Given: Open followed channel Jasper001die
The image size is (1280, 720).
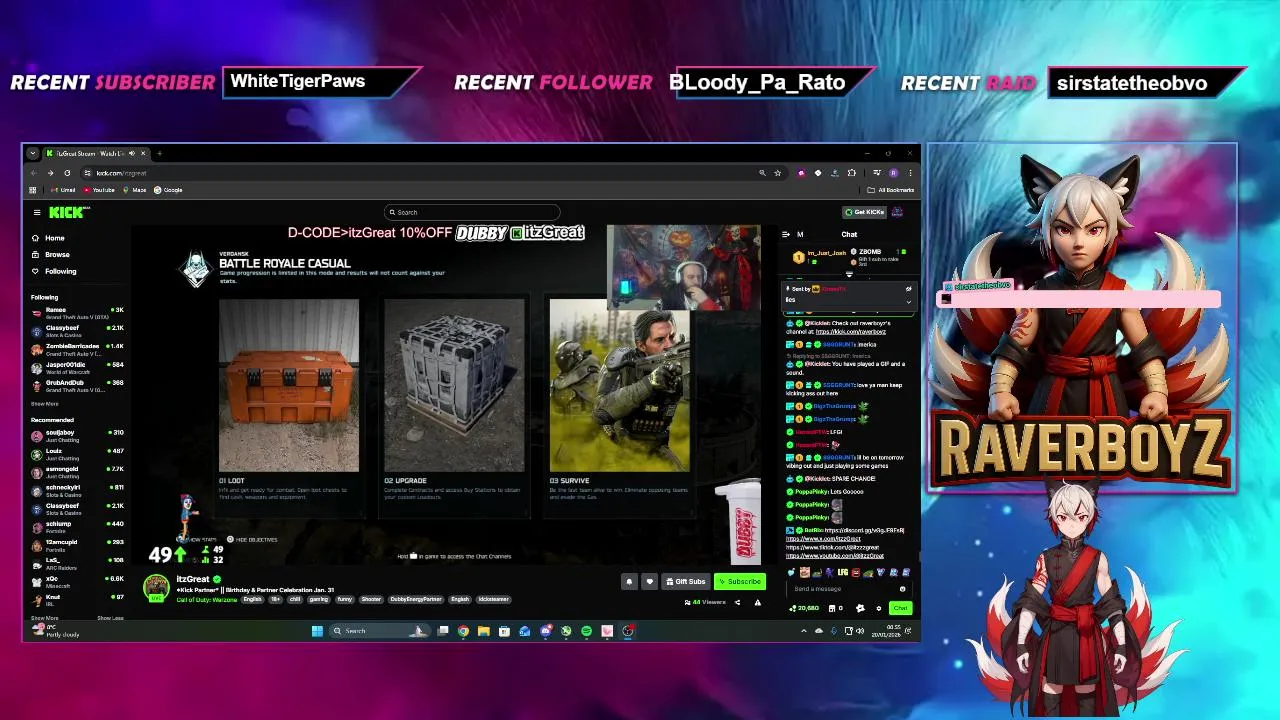Looking at the screenshot, I should (77, 367).
